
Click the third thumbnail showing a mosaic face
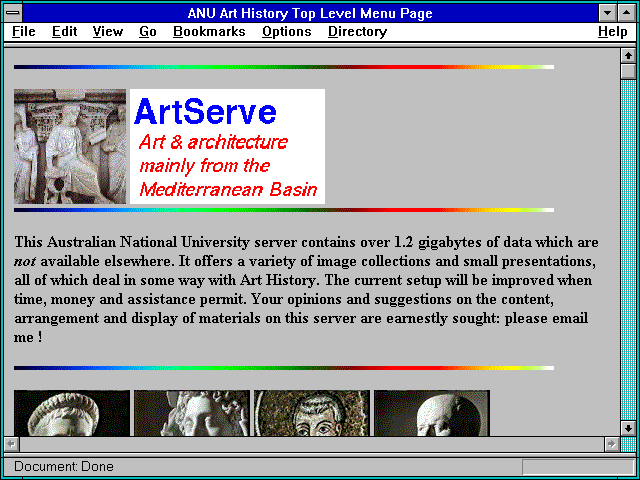[312, 413]
